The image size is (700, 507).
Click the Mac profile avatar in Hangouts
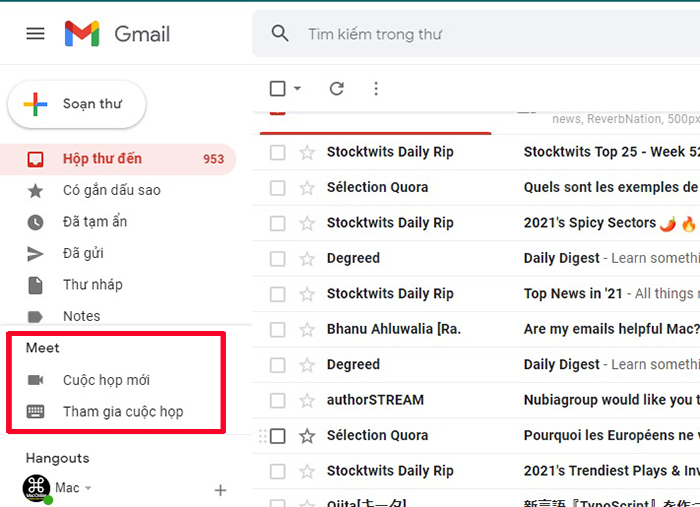[37, 488]
